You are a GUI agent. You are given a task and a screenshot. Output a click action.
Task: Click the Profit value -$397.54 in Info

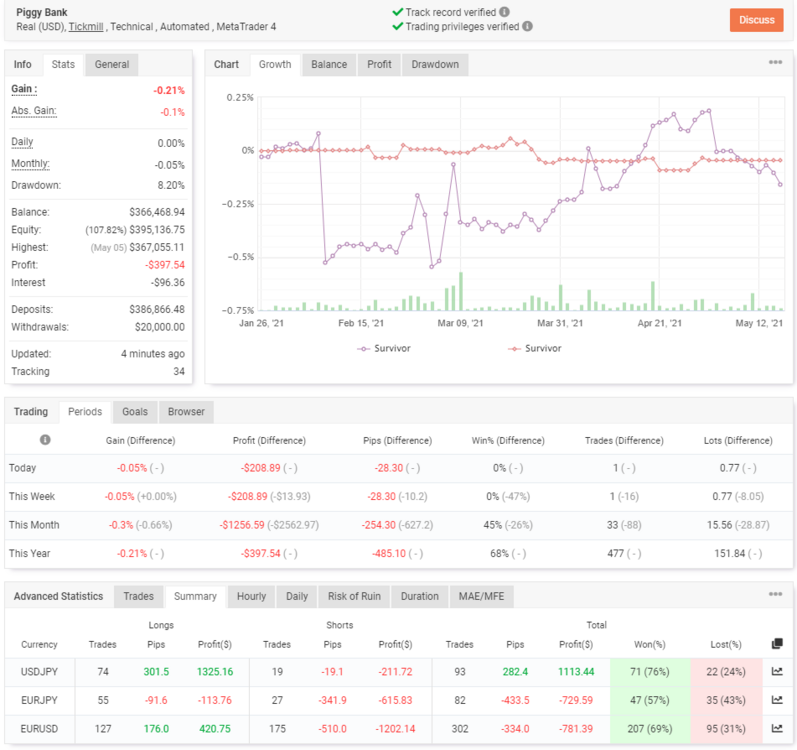point(165,265)
